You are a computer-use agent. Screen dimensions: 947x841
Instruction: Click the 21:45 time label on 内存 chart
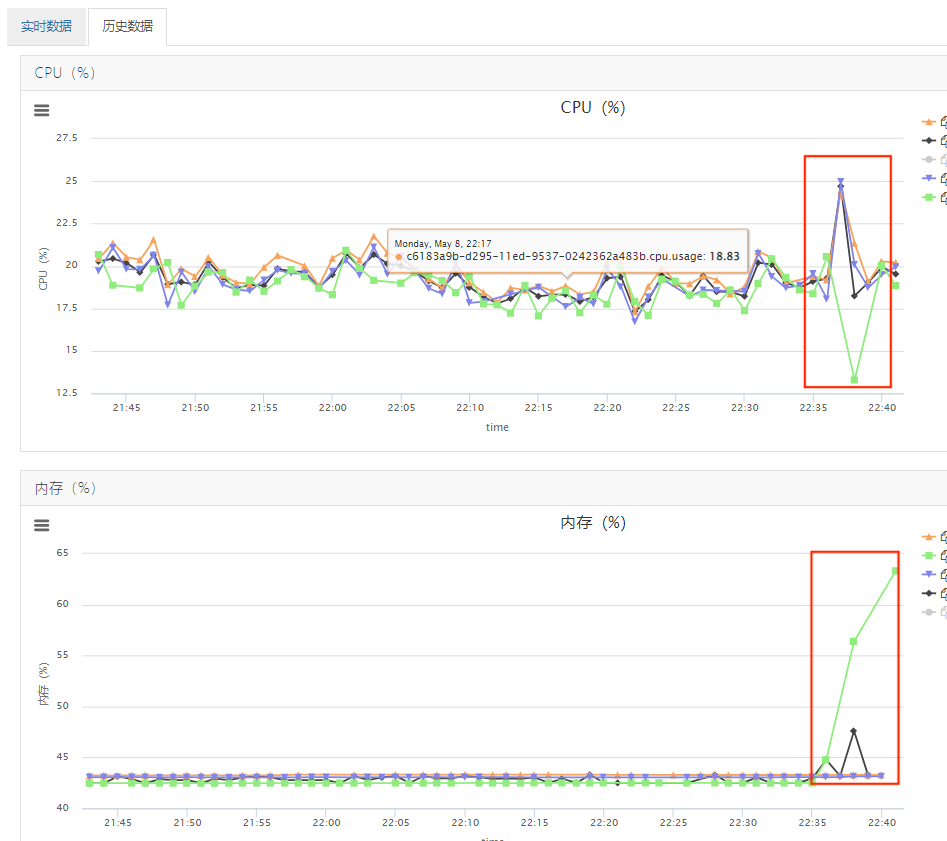(118, 823)
